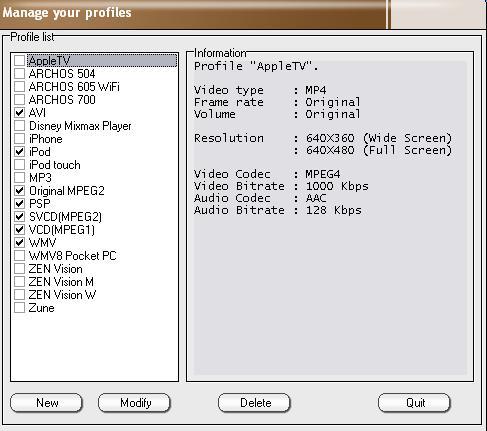
Task: Click the Quit button
Action: click(x=415, y=403)
